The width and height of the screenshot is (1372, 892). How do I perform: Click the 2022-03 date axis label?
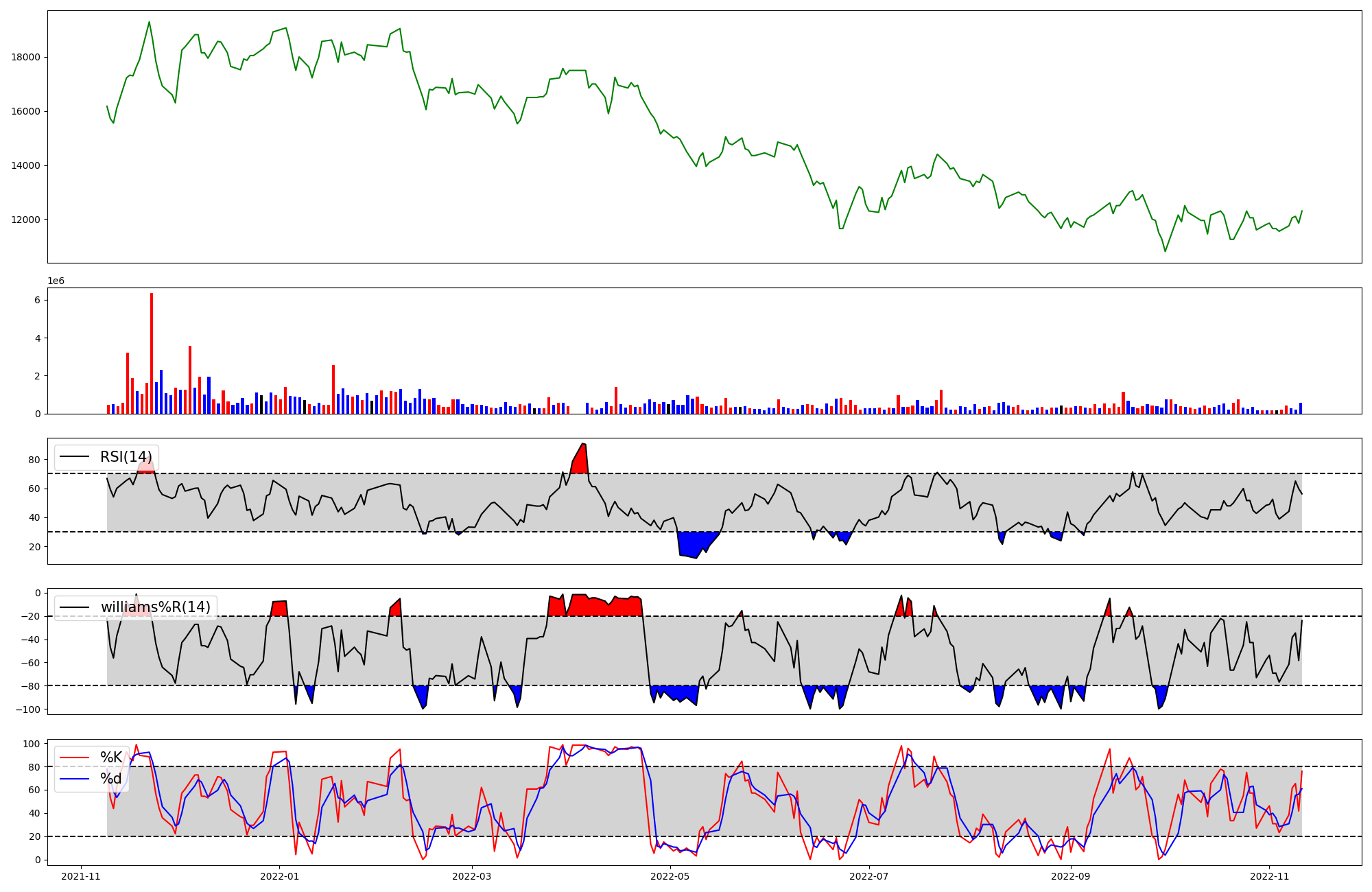coord(472,876)
